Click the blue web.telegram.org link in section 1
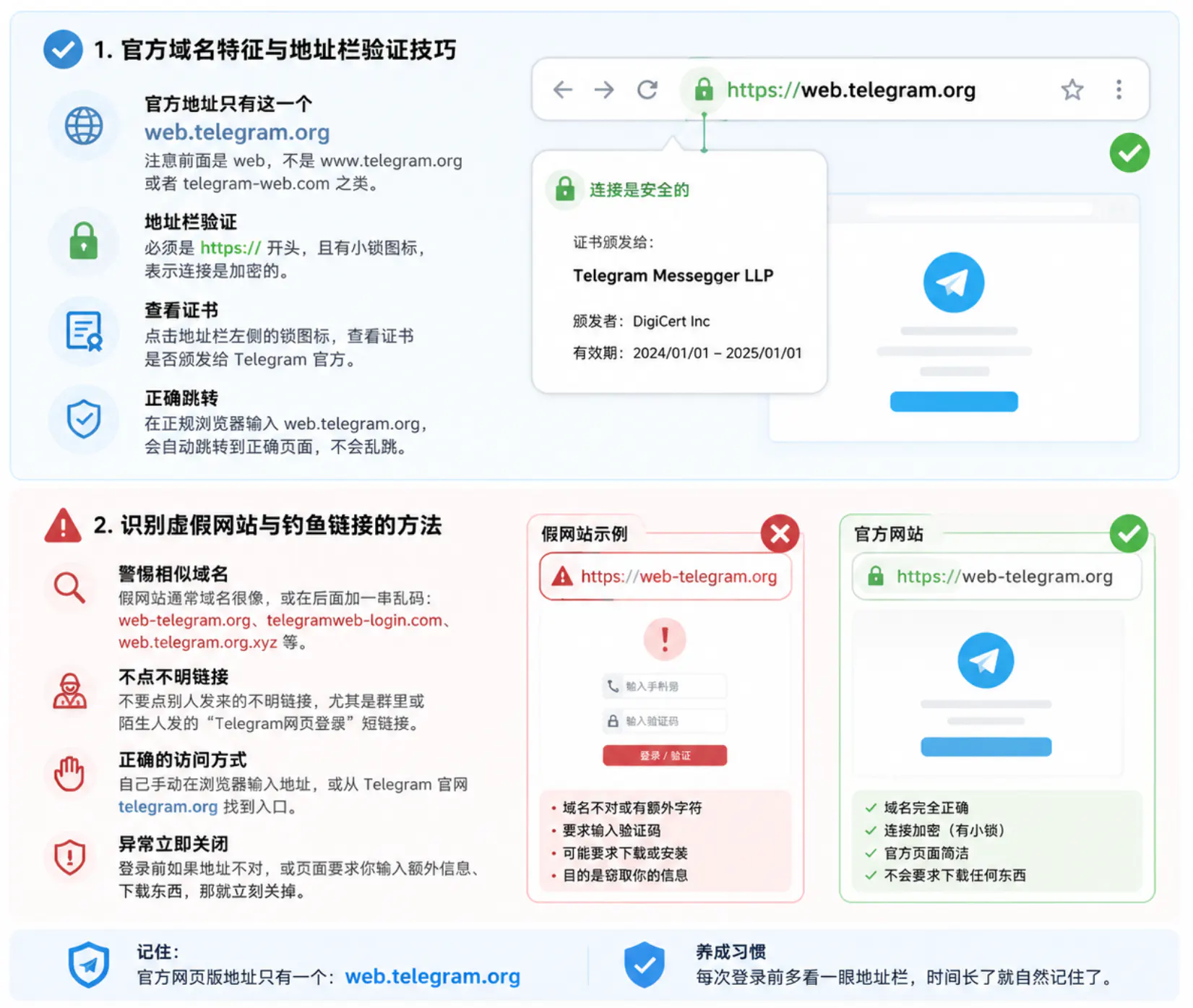This screenshot has width=1193, height=1008. pyautogui.click(x=237, y=132)
